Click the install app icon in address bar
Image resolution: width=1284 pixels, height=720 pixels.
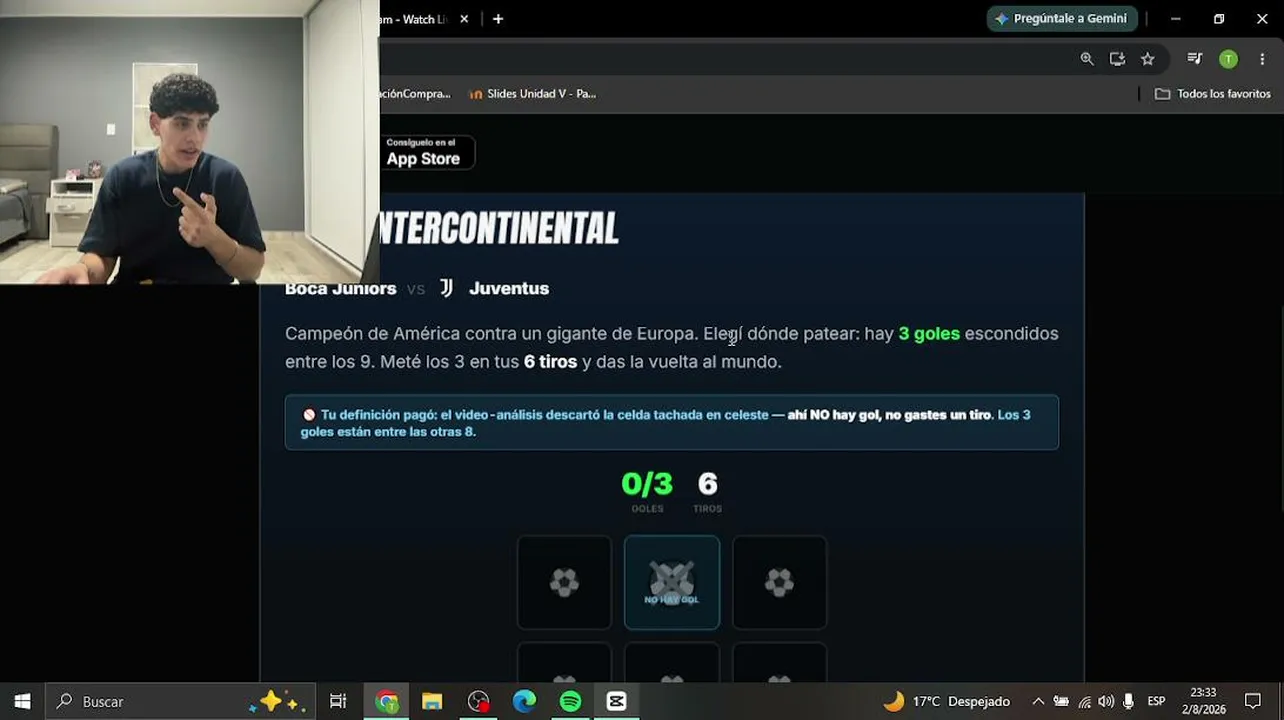click(1117, 59)
